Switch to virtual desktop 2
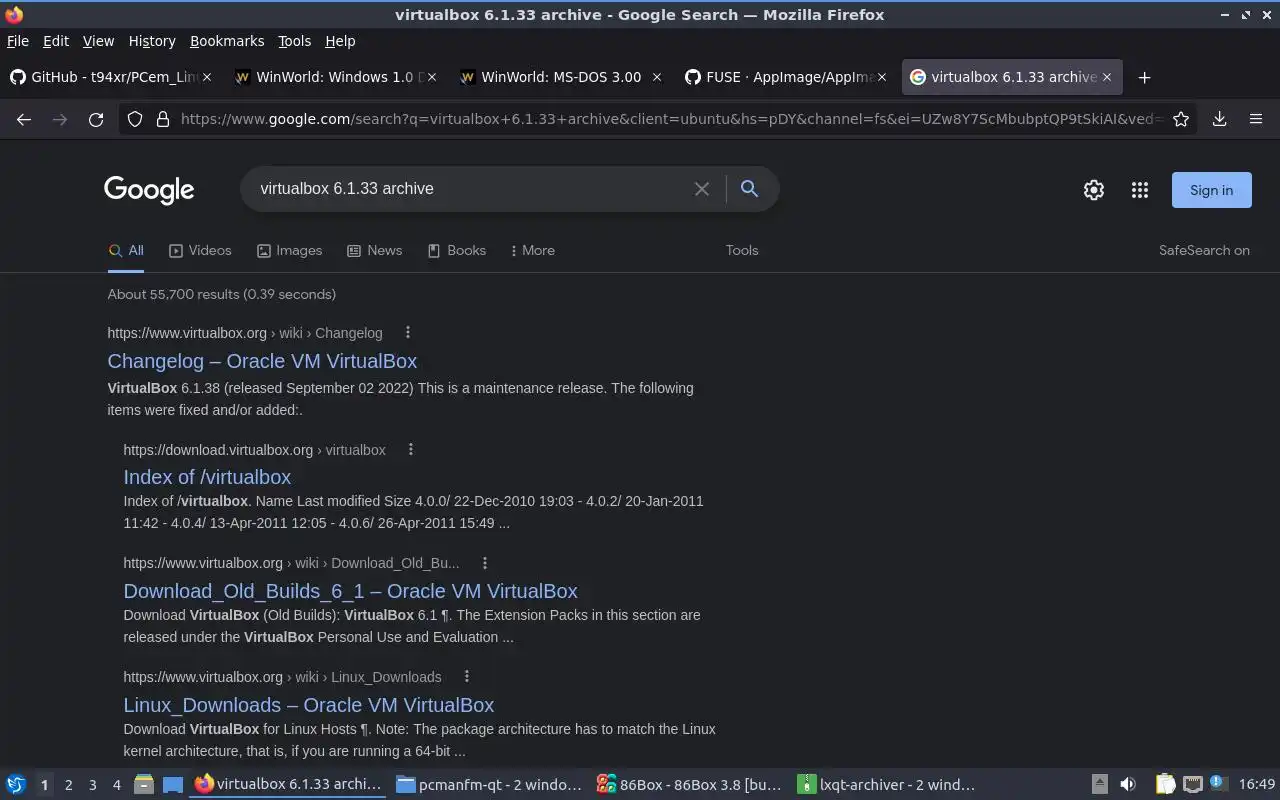This screenshot has height=800, width=1280. [68, 785]
